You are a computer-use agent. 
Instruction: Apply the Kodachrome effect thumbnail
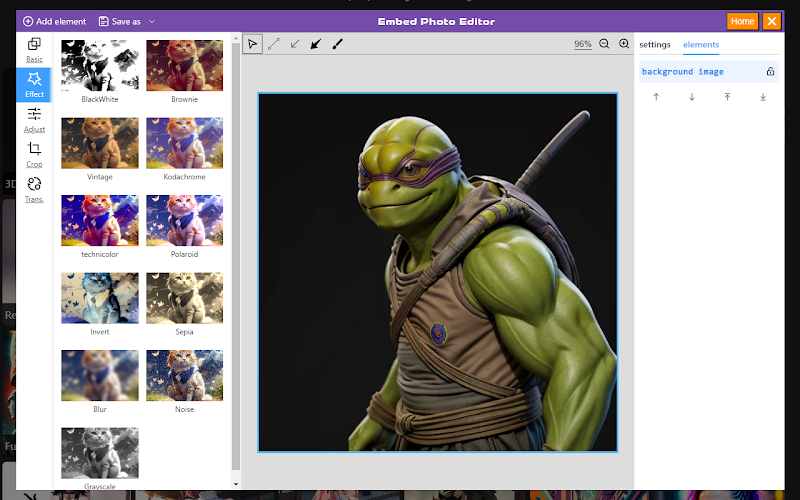point(185,143)
